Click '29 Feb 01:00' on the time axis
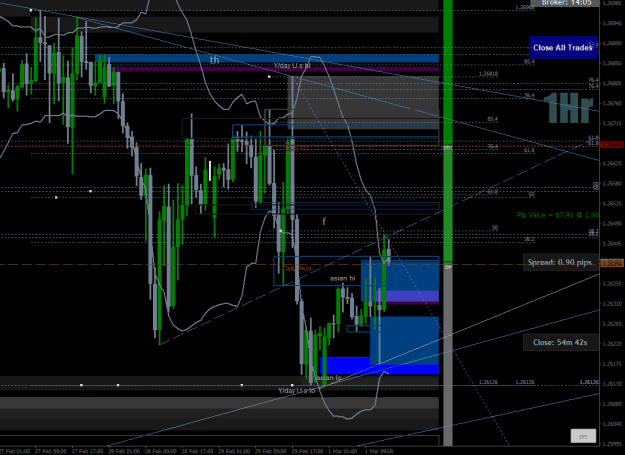625x455 pixels. [x=234, y=451]
